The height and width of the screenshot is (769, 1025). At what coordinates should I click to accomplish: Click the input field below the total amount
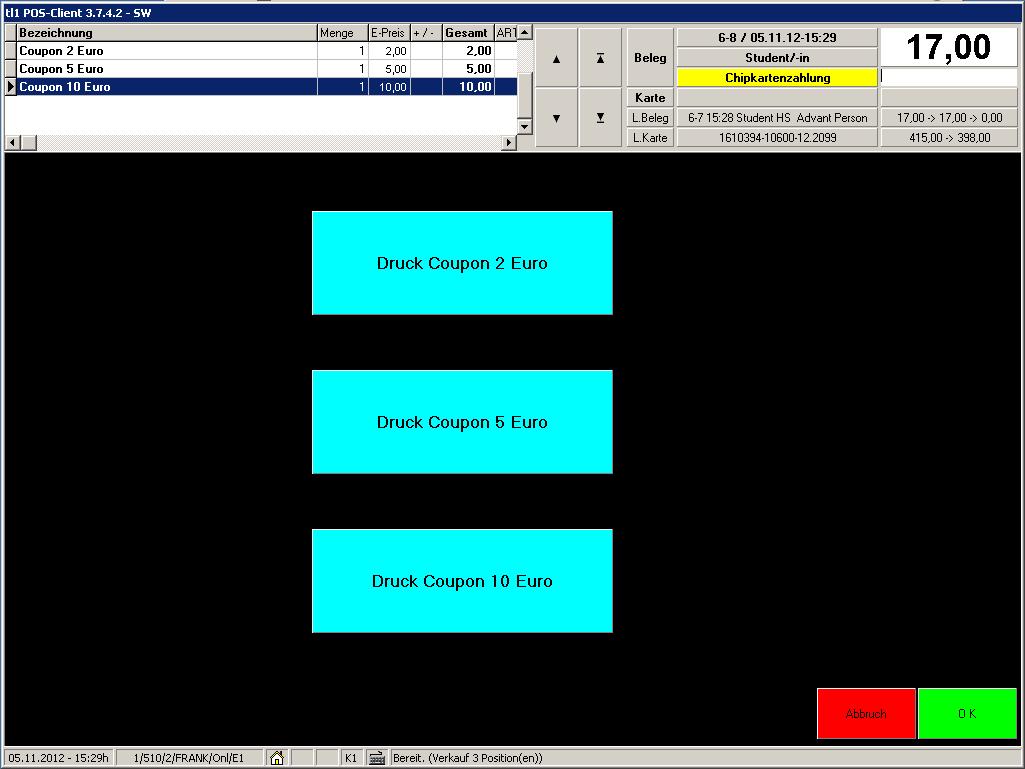[948, 77]
